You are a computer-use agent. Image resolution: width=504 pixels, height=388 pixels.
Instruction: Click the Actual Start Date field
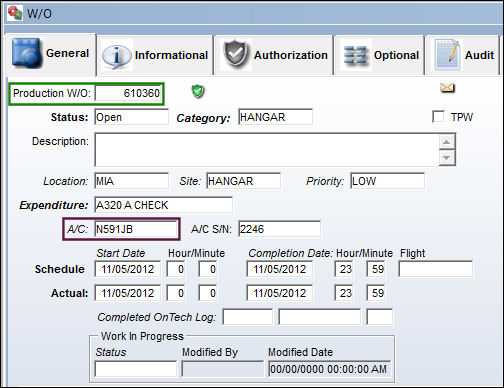pyautogui.click(x=127, y=293)
